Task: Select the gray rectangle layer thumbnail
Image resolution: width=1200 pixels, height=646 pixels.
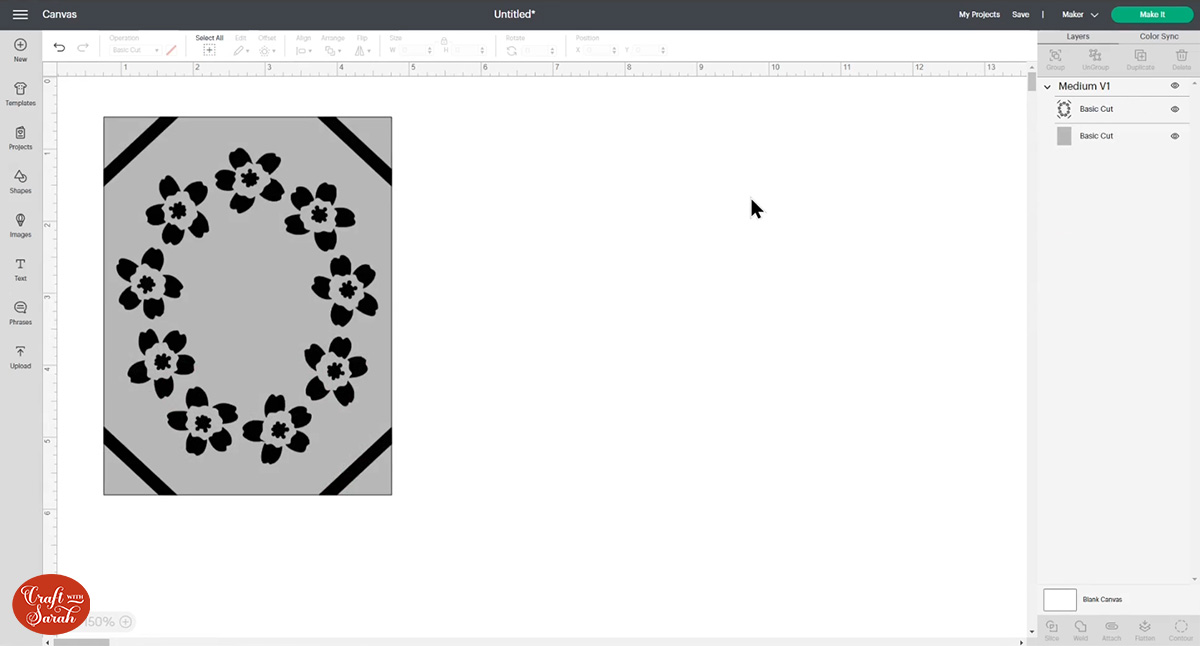Action: (x=1064, y=136)
